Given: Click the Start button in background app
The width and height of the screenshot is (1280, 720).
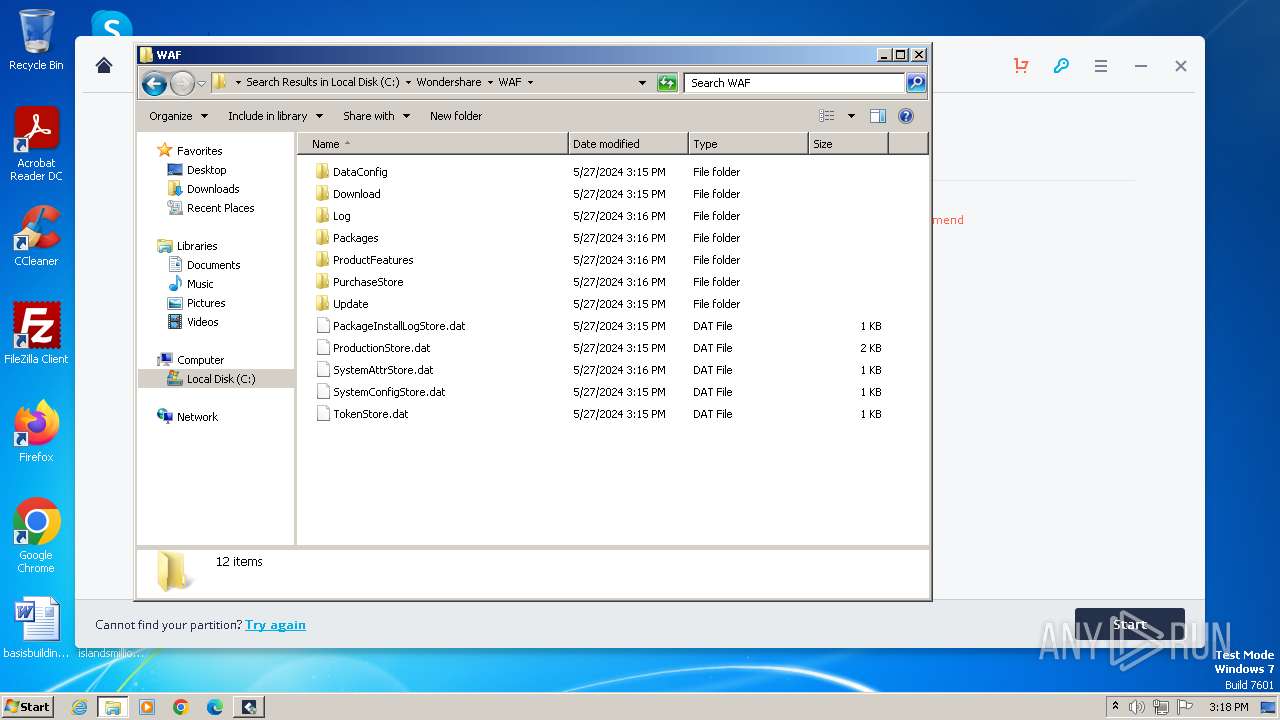Looking at the screenshot, I should pos(1129,625).
